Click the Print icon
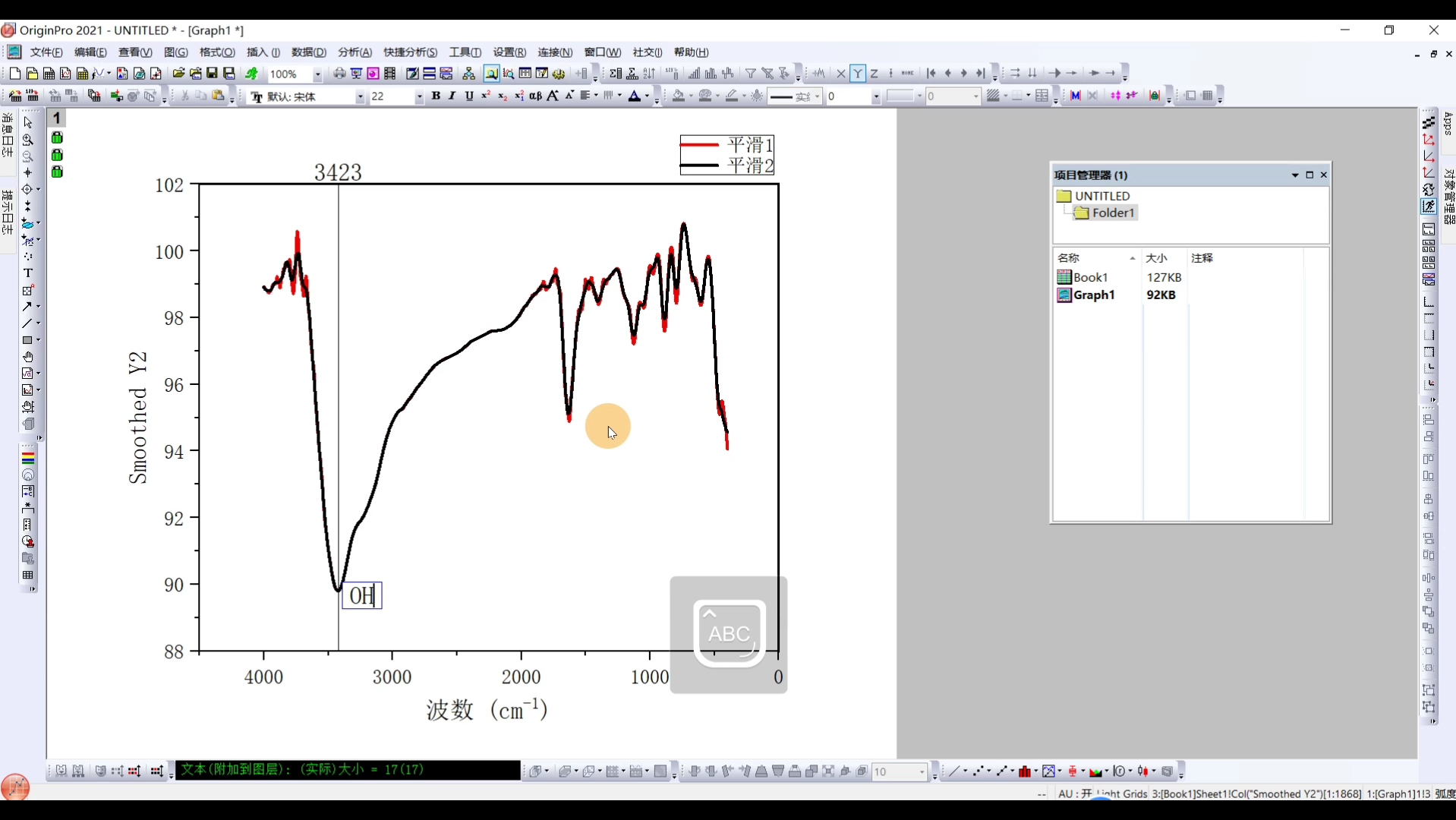Screen dimensions: 1456x820 pyautogui.click(x=339, y=74)
